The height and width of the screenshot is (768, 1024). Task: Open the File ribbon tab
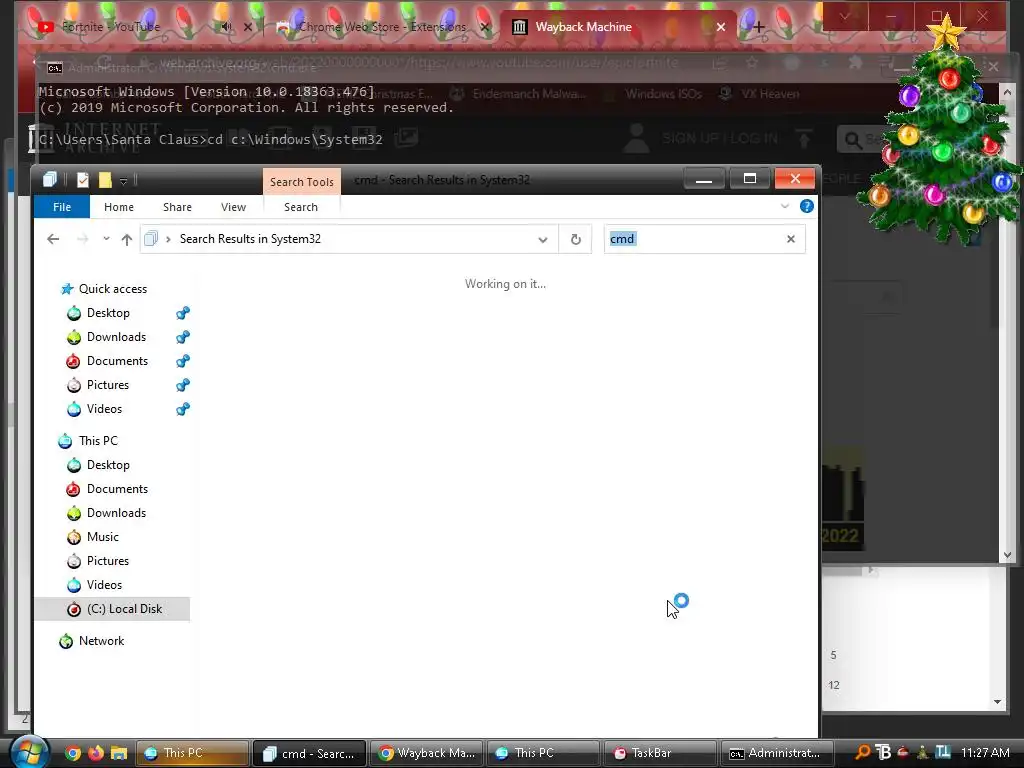[x=62, y=207]
